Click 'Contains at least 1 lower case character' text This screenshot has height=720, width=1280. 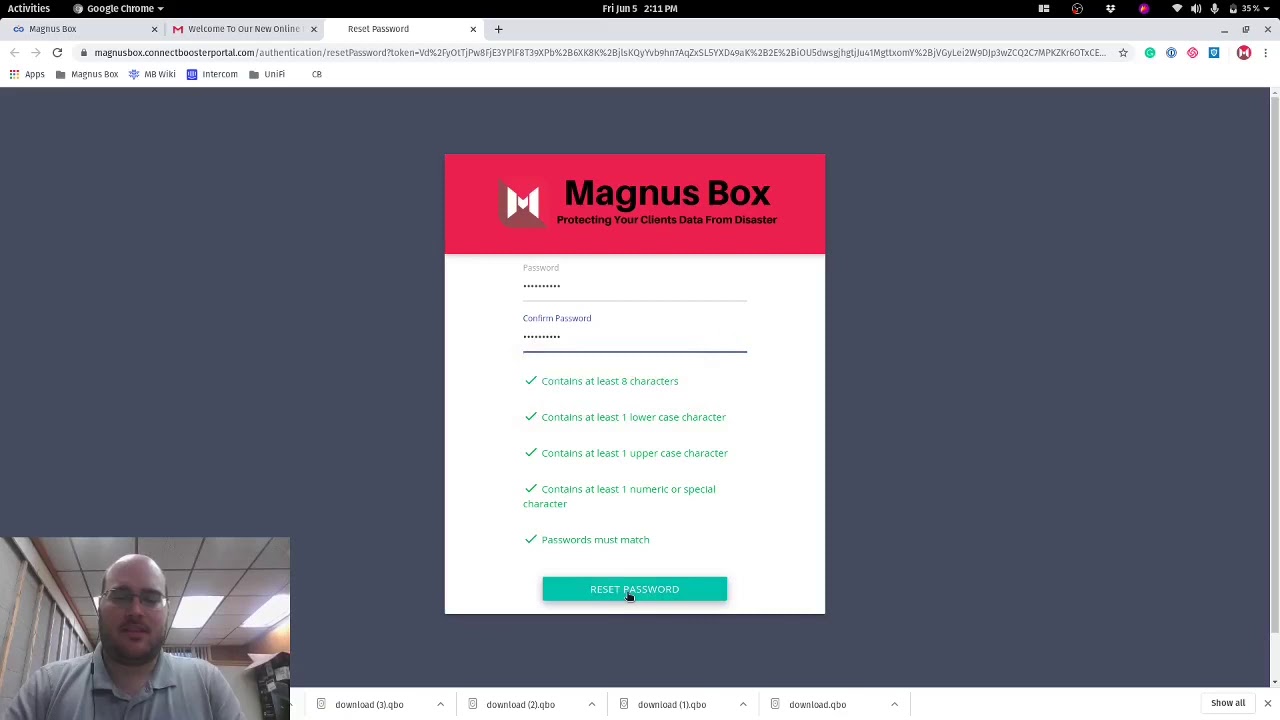tap(634, 417)
